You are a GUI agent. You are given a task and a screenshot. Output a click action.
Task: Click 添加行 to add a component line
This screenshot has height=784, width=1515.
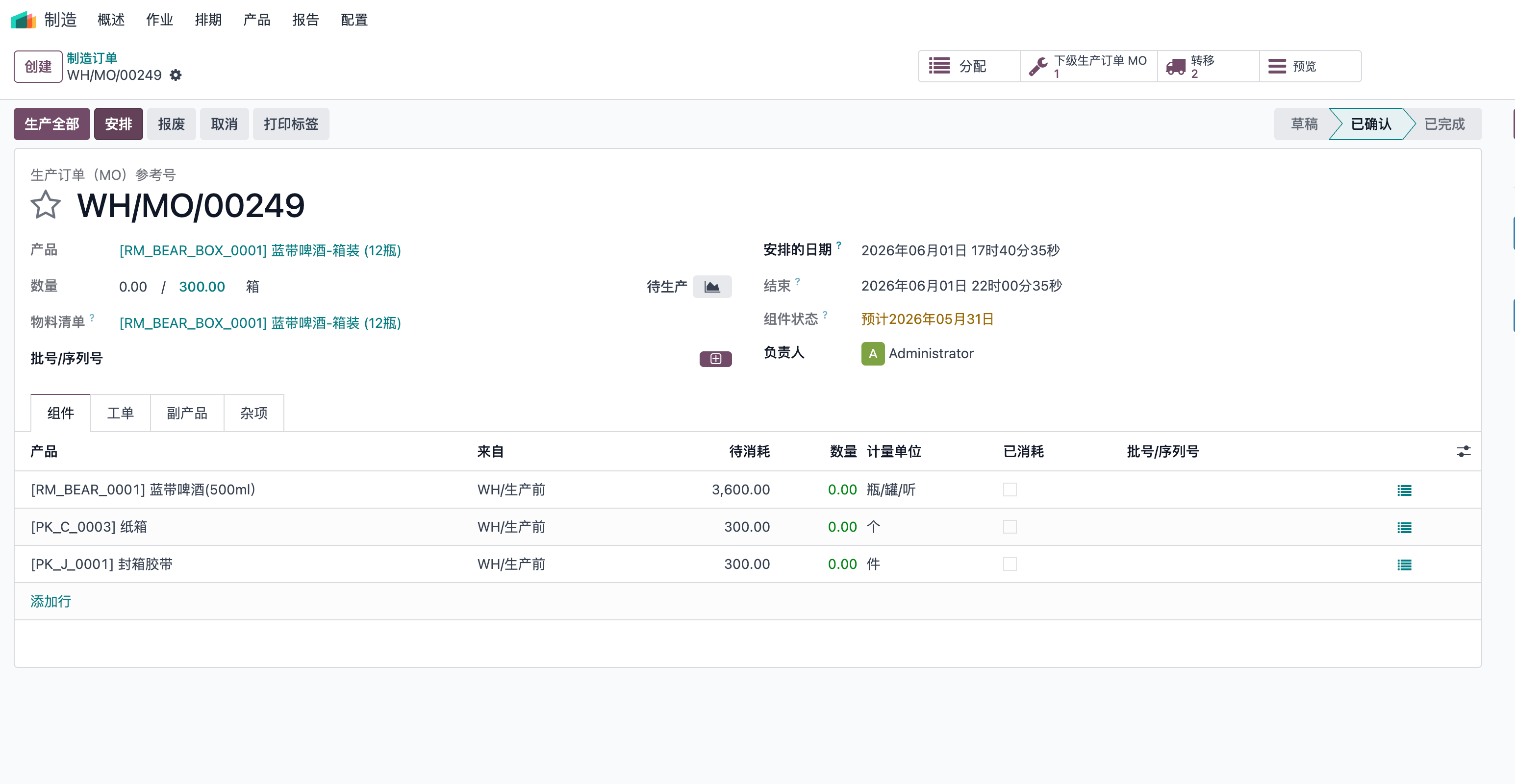point(50,601)
